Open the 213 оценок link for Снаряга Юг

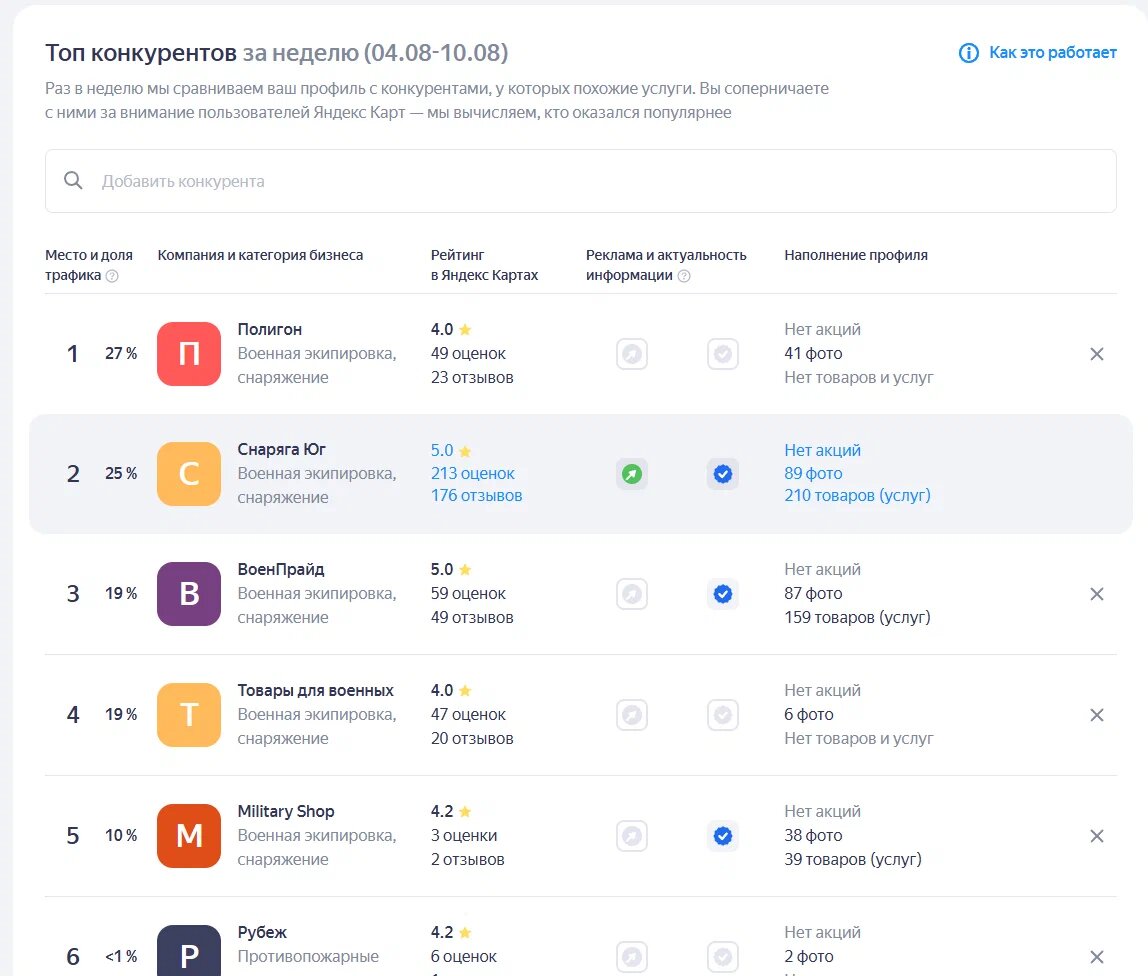(x=473, y=473)
